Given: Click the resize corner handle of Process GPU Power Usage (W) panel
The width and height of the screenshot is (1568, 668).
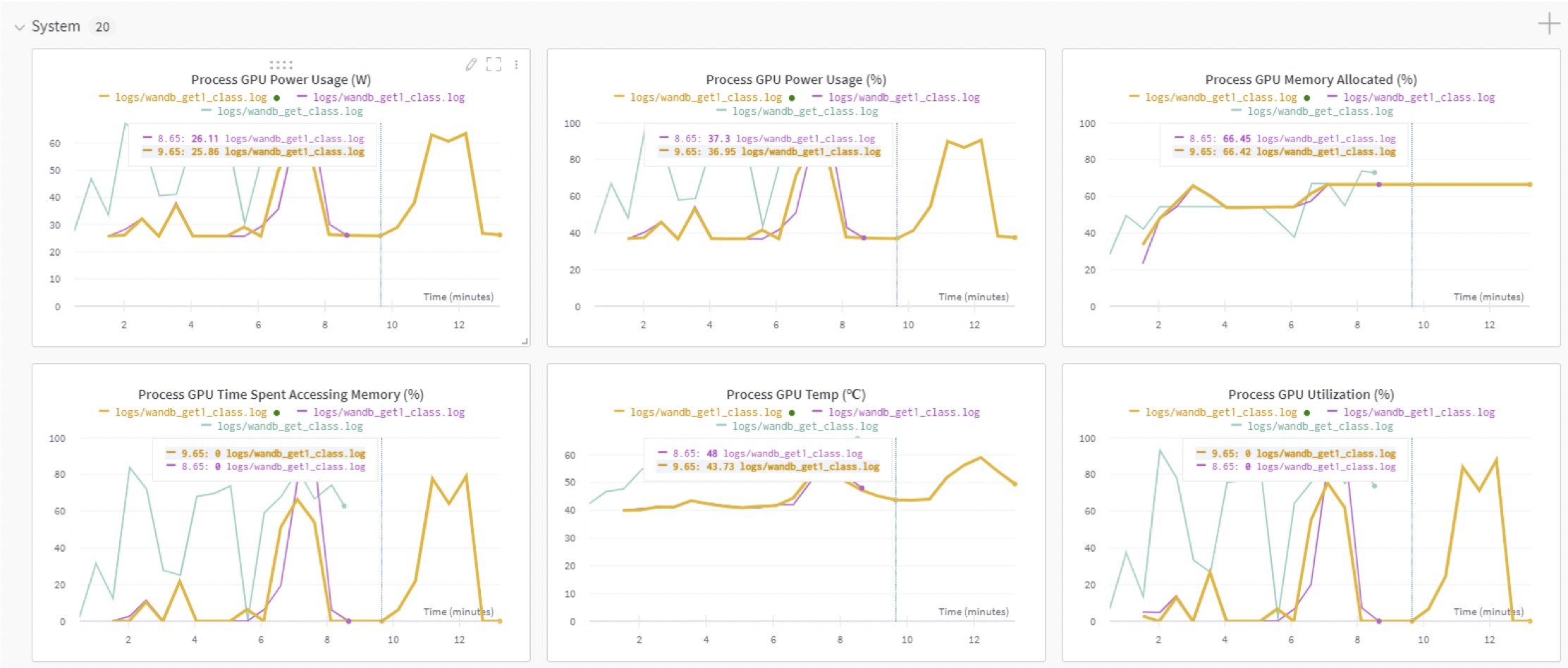Looking at the screenshot, I should coord(525,341).
